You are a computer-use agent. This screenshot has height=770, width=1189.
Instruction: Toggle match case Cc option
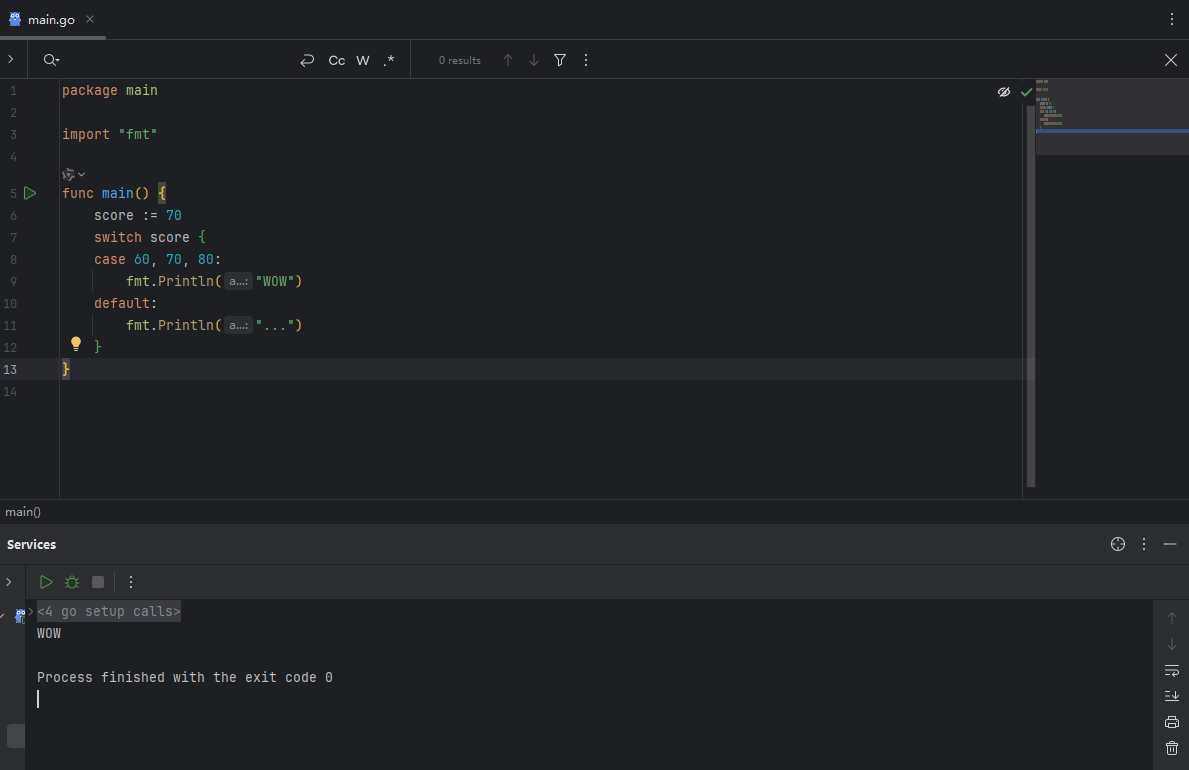pyautogui.click(x=337, y=60)
